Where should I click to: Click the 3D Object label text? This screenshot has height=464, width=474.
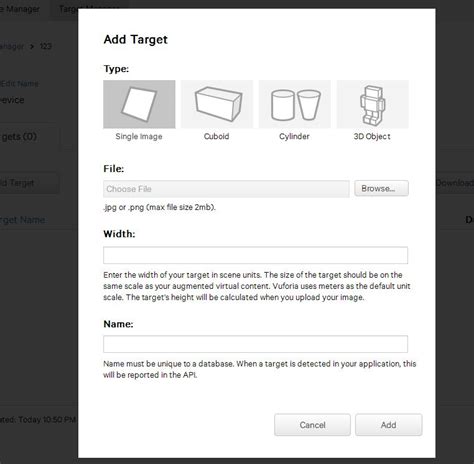372,136
